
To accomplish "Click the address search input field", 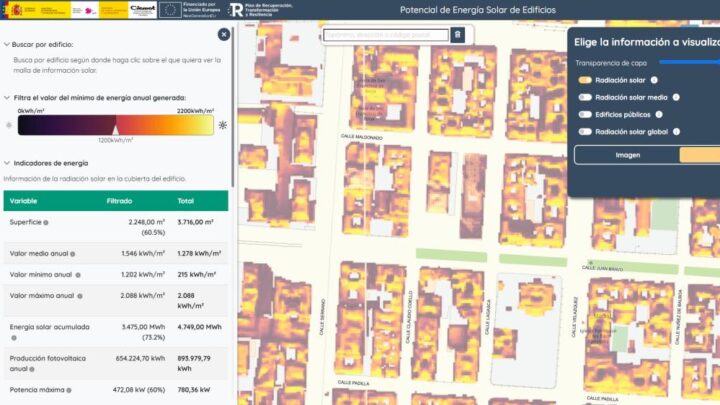I will tap(385, 35).
